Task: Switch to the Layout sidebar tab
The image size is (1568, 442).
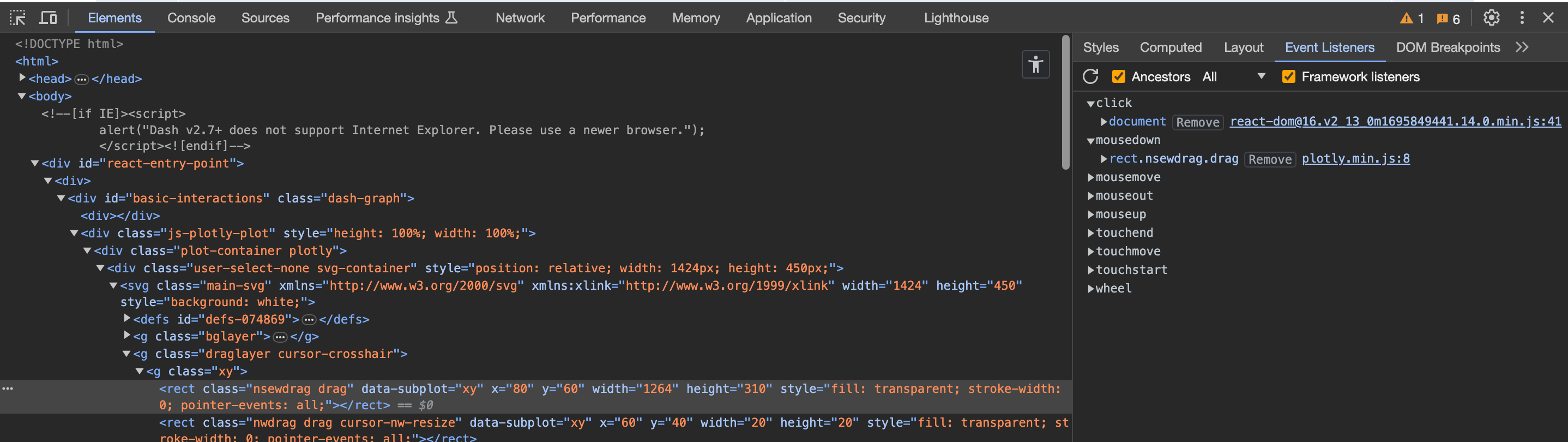Action: tap(1244, 47)
